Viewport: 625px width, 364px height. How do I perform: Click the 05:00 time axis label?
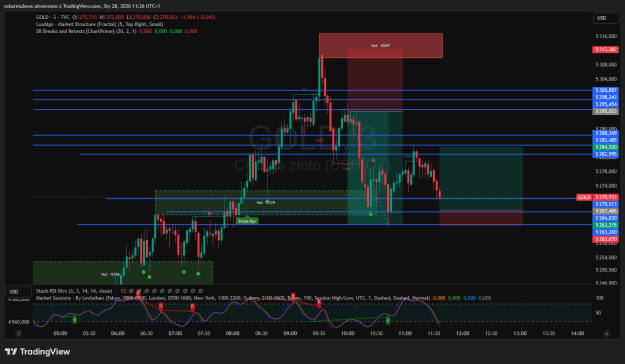pyautogui.click(x=60, y=333)
